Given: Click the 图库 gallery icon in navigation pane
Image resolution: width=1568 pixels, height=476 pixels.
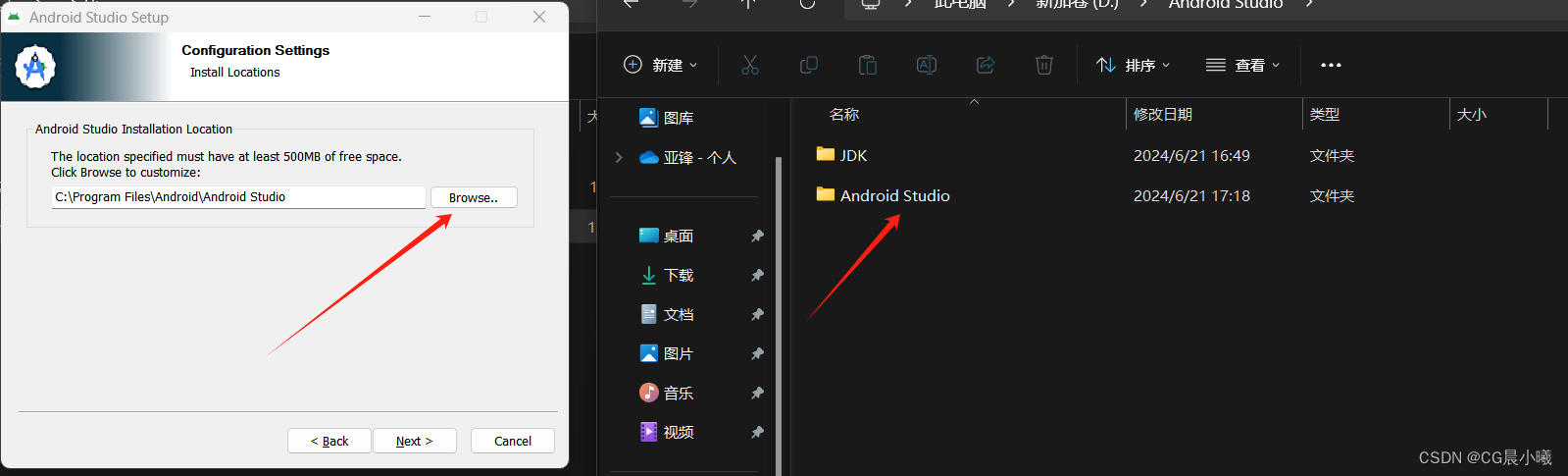Looking at the screenshot, I should click(648, 117).
